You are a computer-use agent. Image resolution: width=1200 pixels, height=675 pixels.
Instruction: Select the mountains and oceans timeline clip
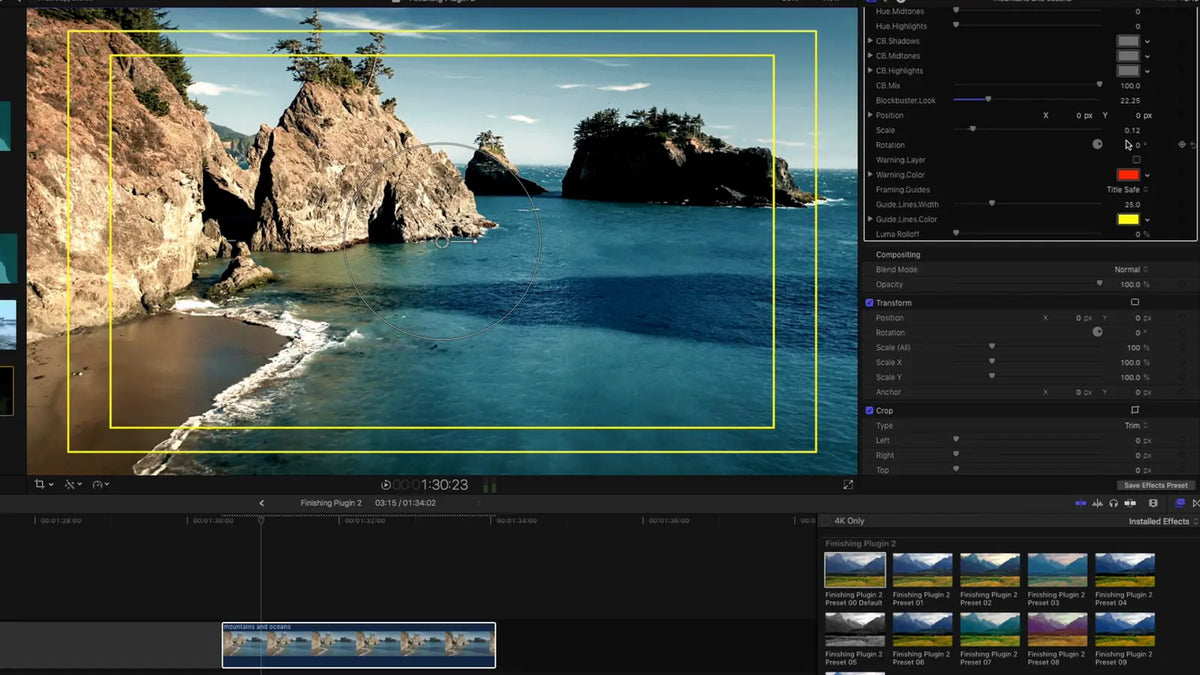pyautogui.click(x=359, y=645)
